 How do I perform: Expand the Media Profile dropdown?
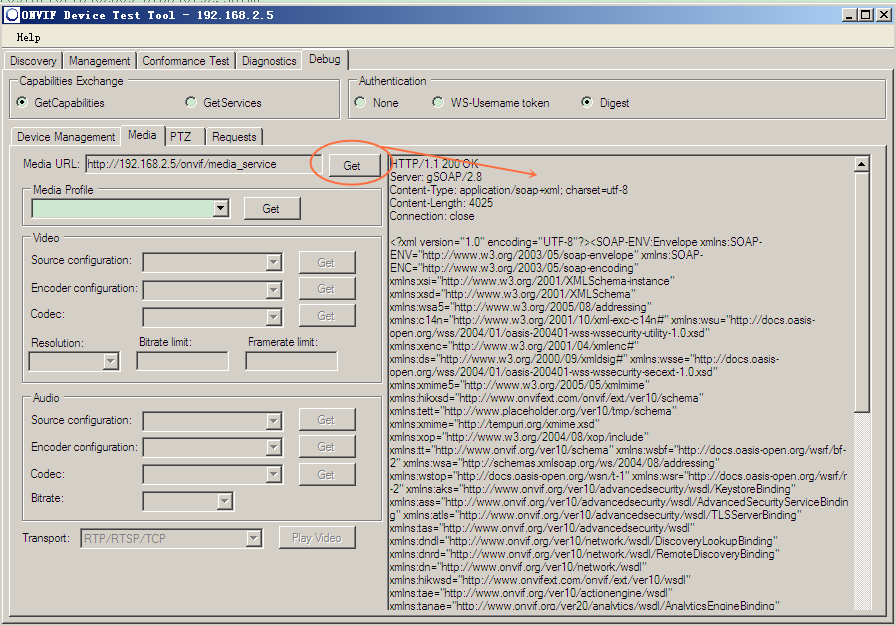click(x=221, y=208)
